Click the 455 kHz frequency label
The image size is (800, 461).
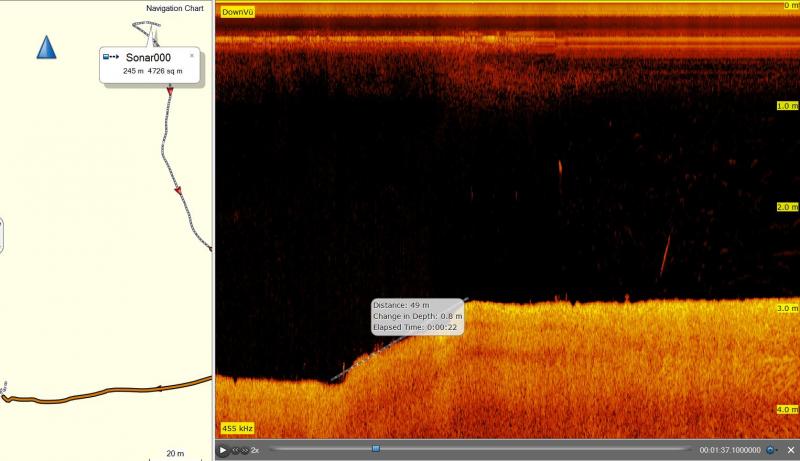[x=235, y=428]
